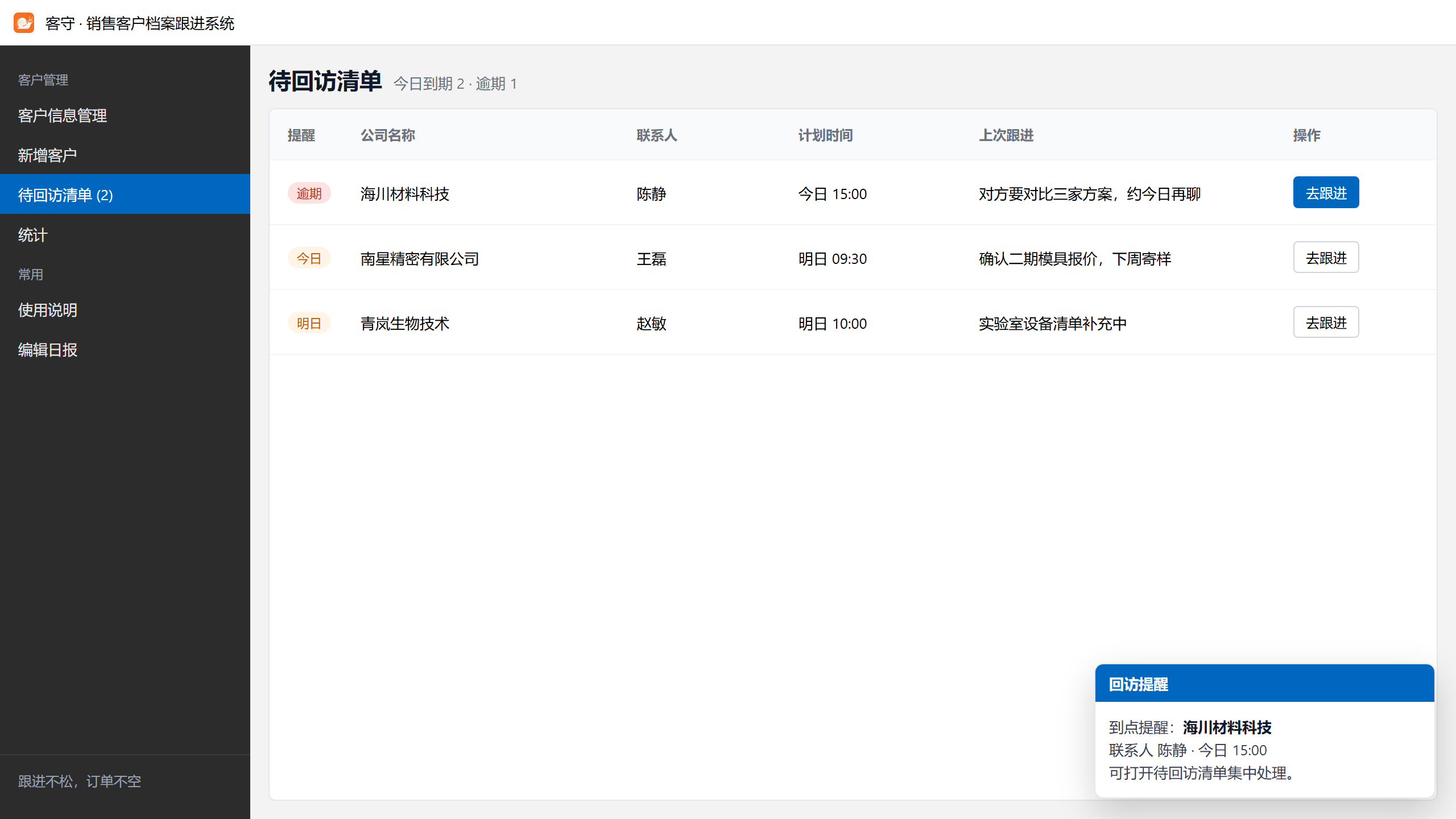1456x819 pixels.
Task: Click contact name 赵敏
Action: point(651,324)
